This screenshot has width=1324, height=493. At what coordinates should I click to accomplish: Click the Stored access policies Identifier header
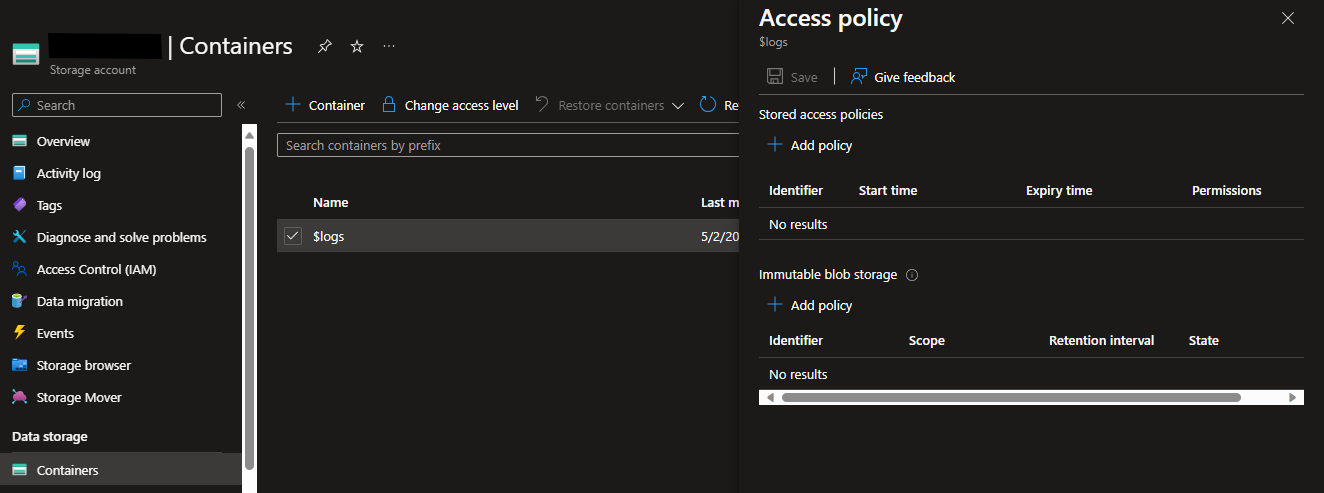[x=796, y=190]
